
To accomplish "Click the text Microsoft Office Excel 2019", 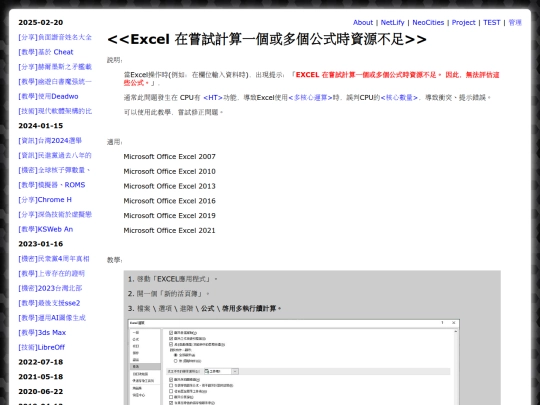I will click(169, 216).
